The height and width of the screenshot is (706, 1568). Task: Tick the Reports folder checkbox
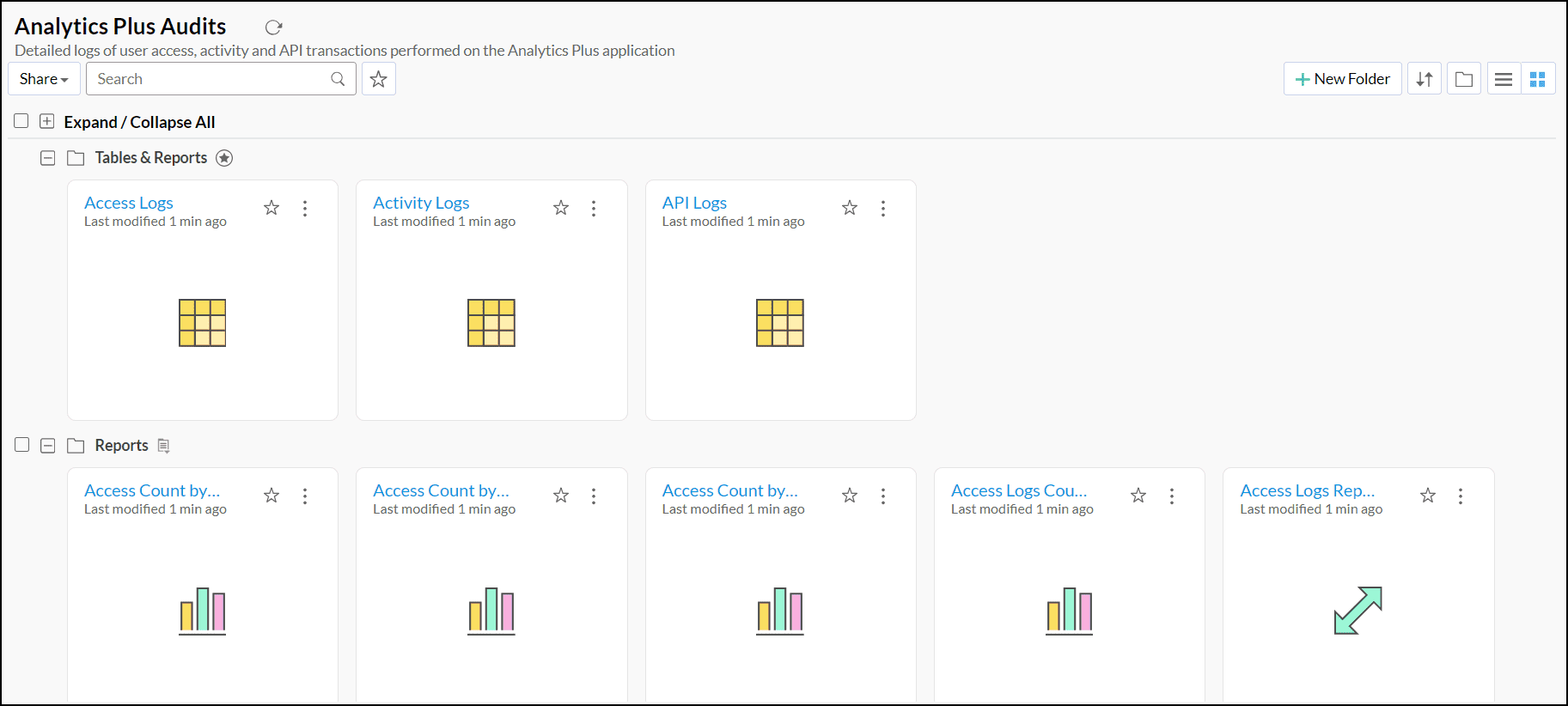(x=22, y=445)
